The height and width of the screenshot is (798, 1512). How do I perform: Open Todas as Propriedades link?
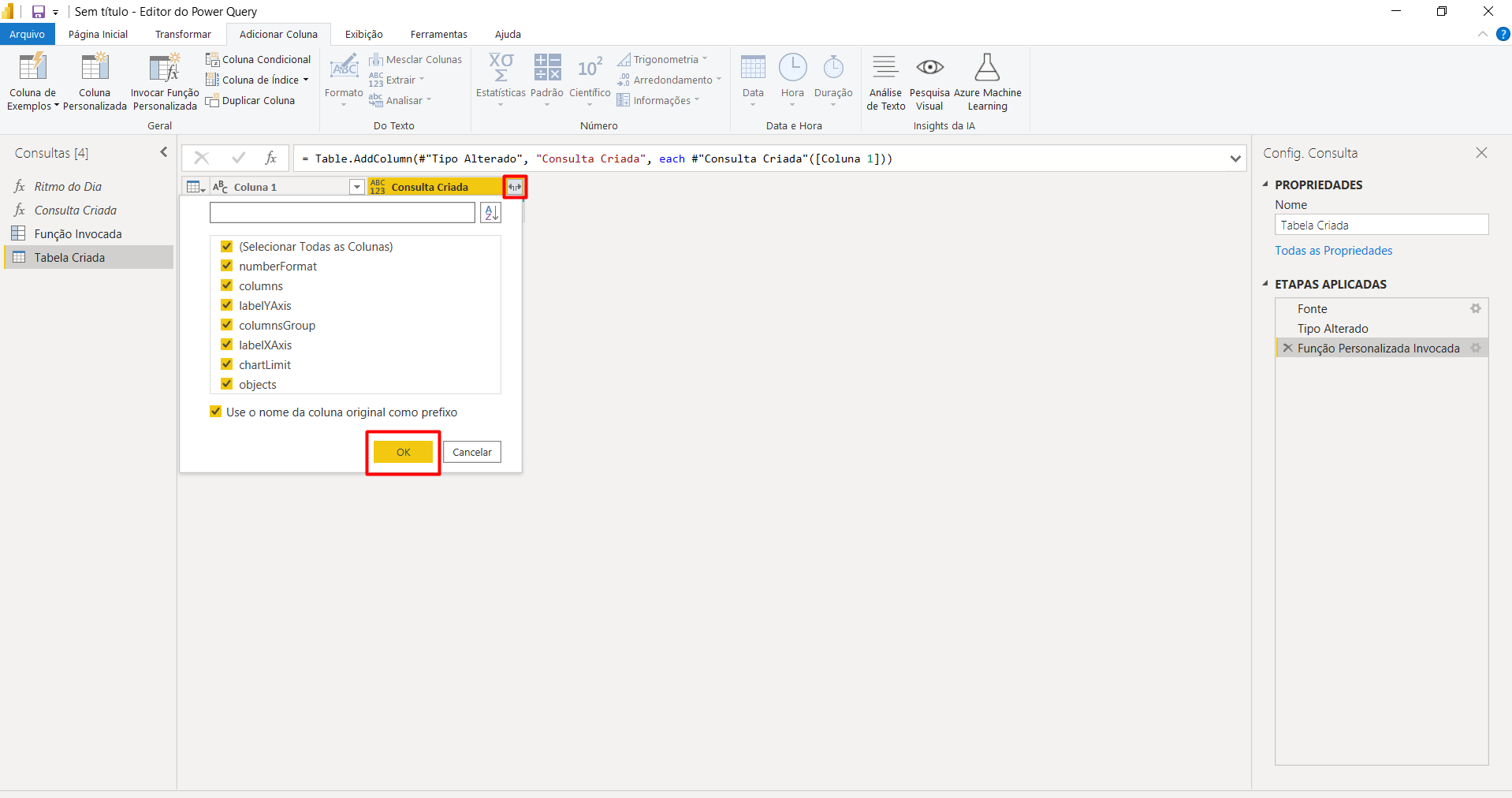point(1334,250)
